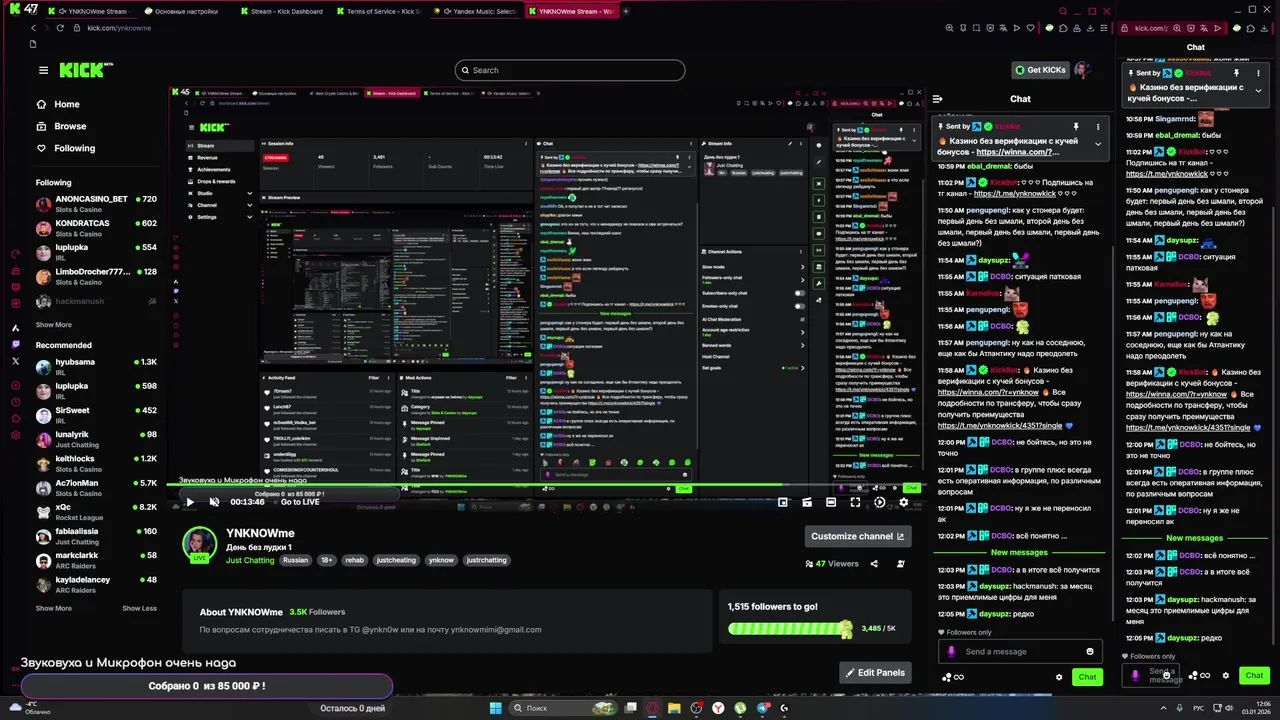
Task: Expand Recommended list with Show More
Action: click(54, 608)
